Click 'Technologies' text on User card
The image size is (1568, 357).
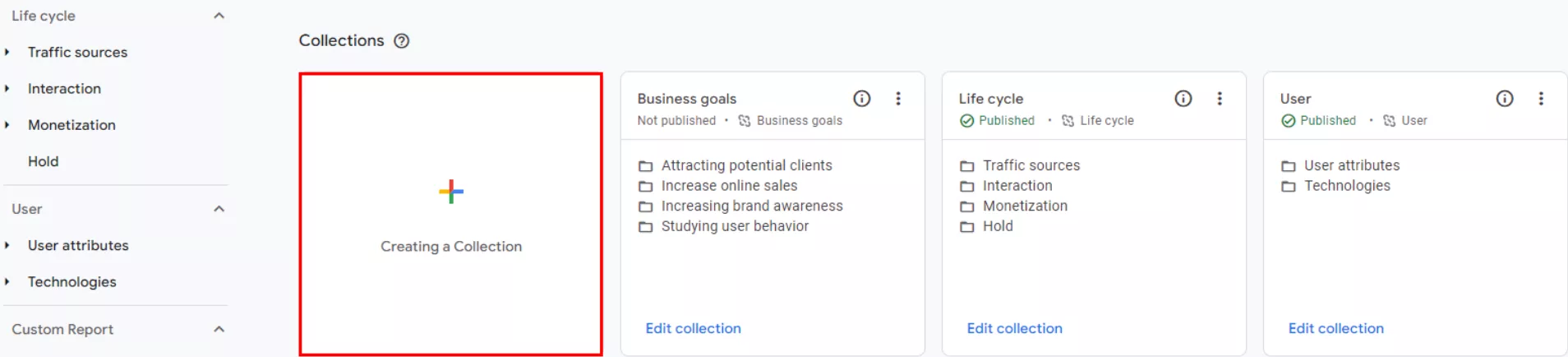point(1348,186)
